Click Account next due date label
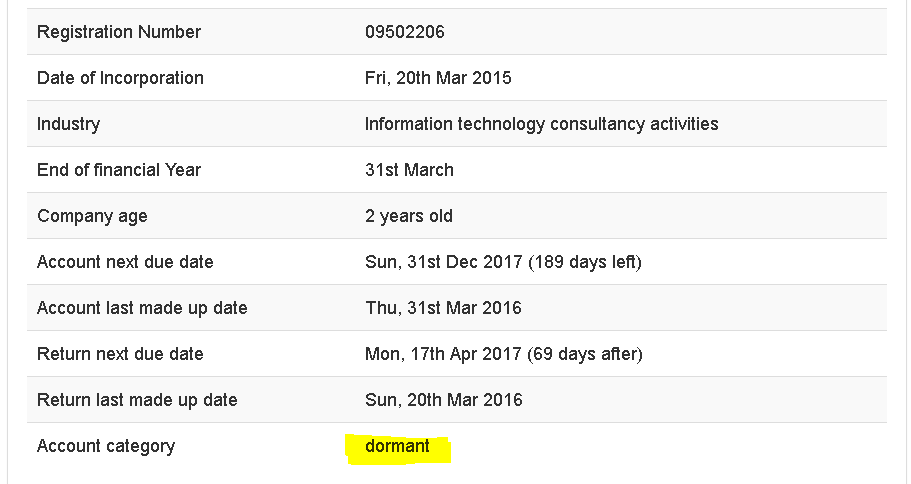This screenshot has height=484, width=911. click(x=125, y=262)
